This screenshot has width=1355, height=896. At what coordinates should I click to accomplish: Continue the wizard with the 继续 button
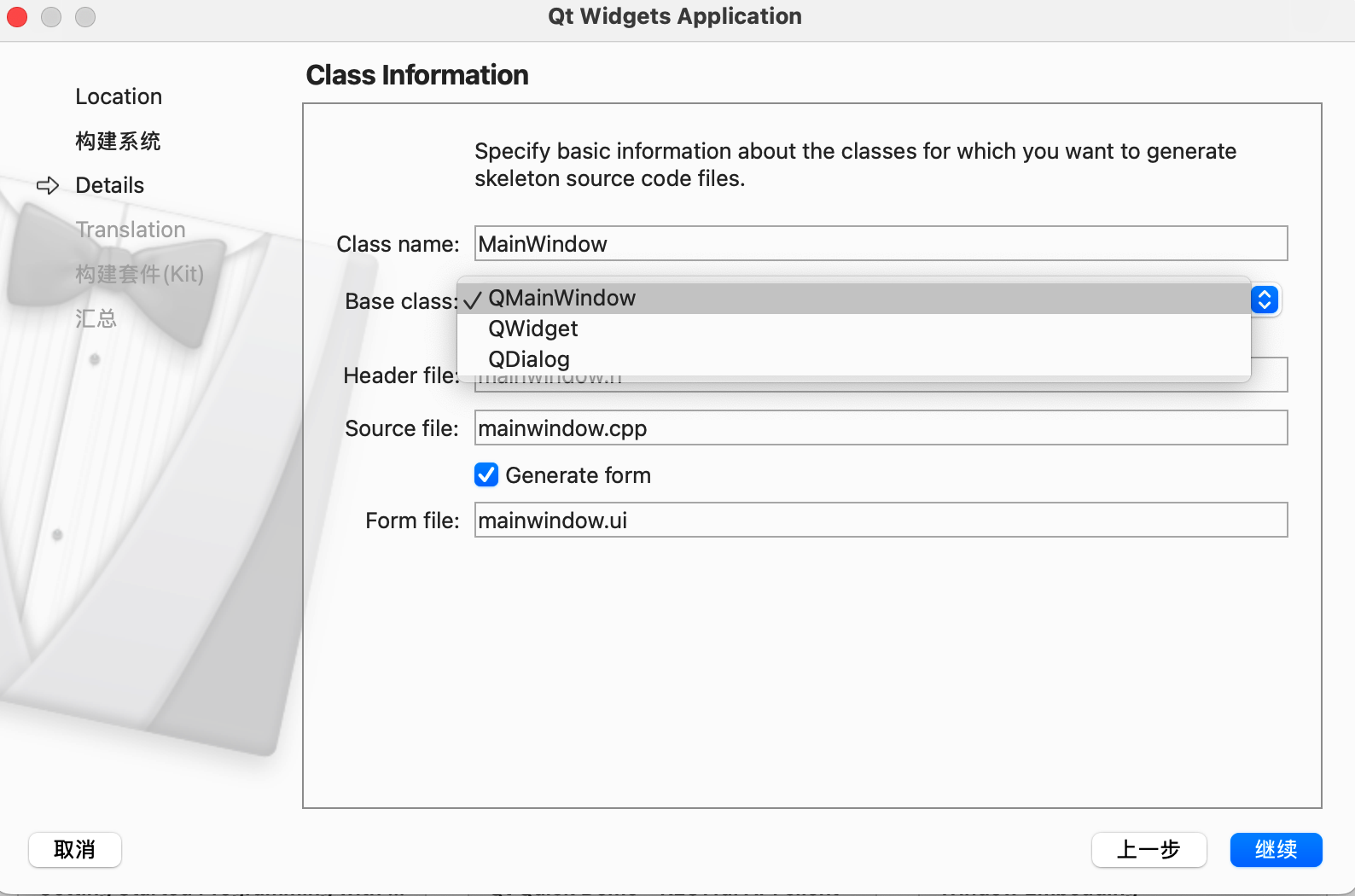point(1276,850)
